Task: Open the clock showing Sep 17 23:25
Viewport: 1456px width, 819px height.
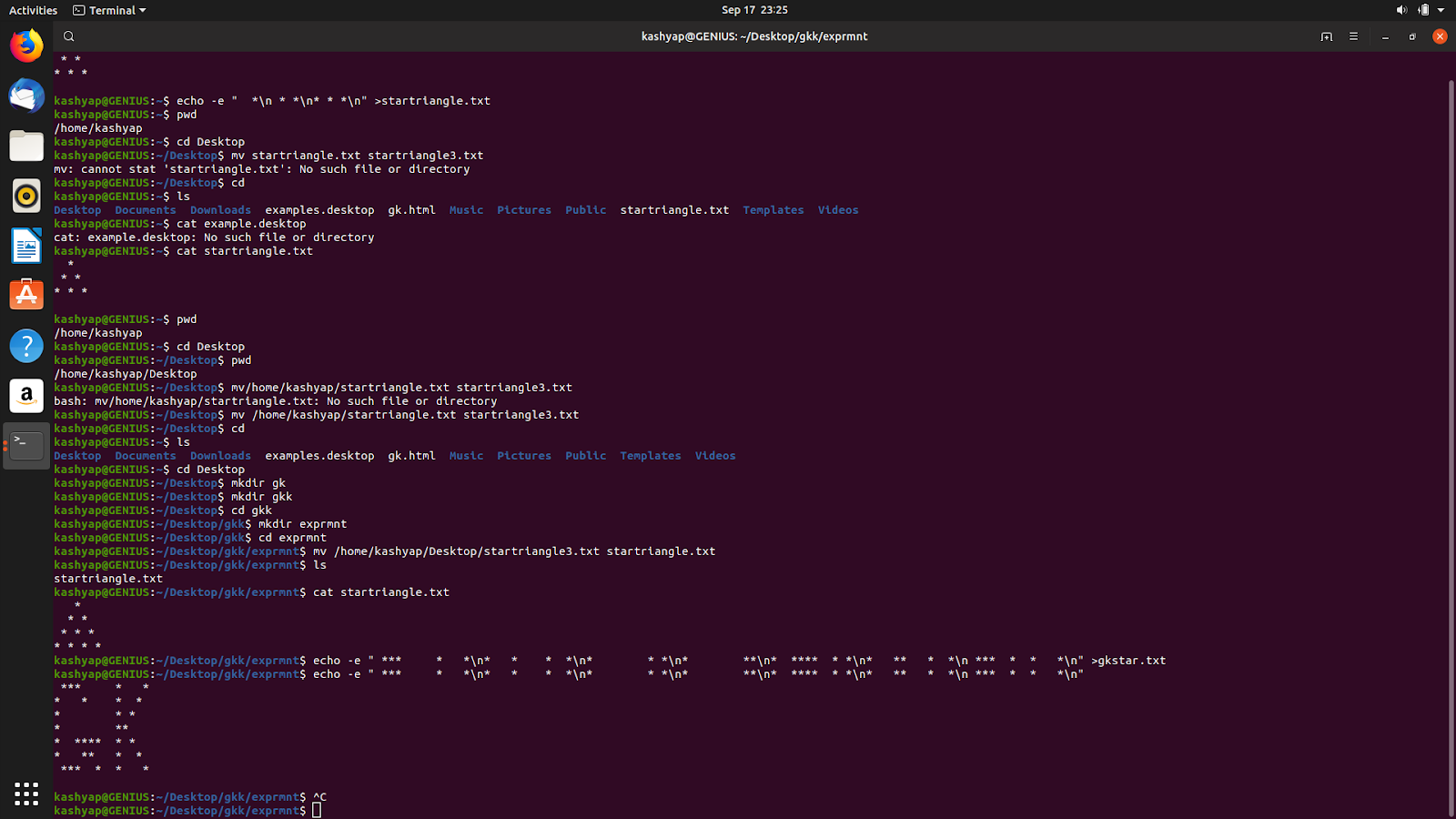Action: tap(754, 10)
